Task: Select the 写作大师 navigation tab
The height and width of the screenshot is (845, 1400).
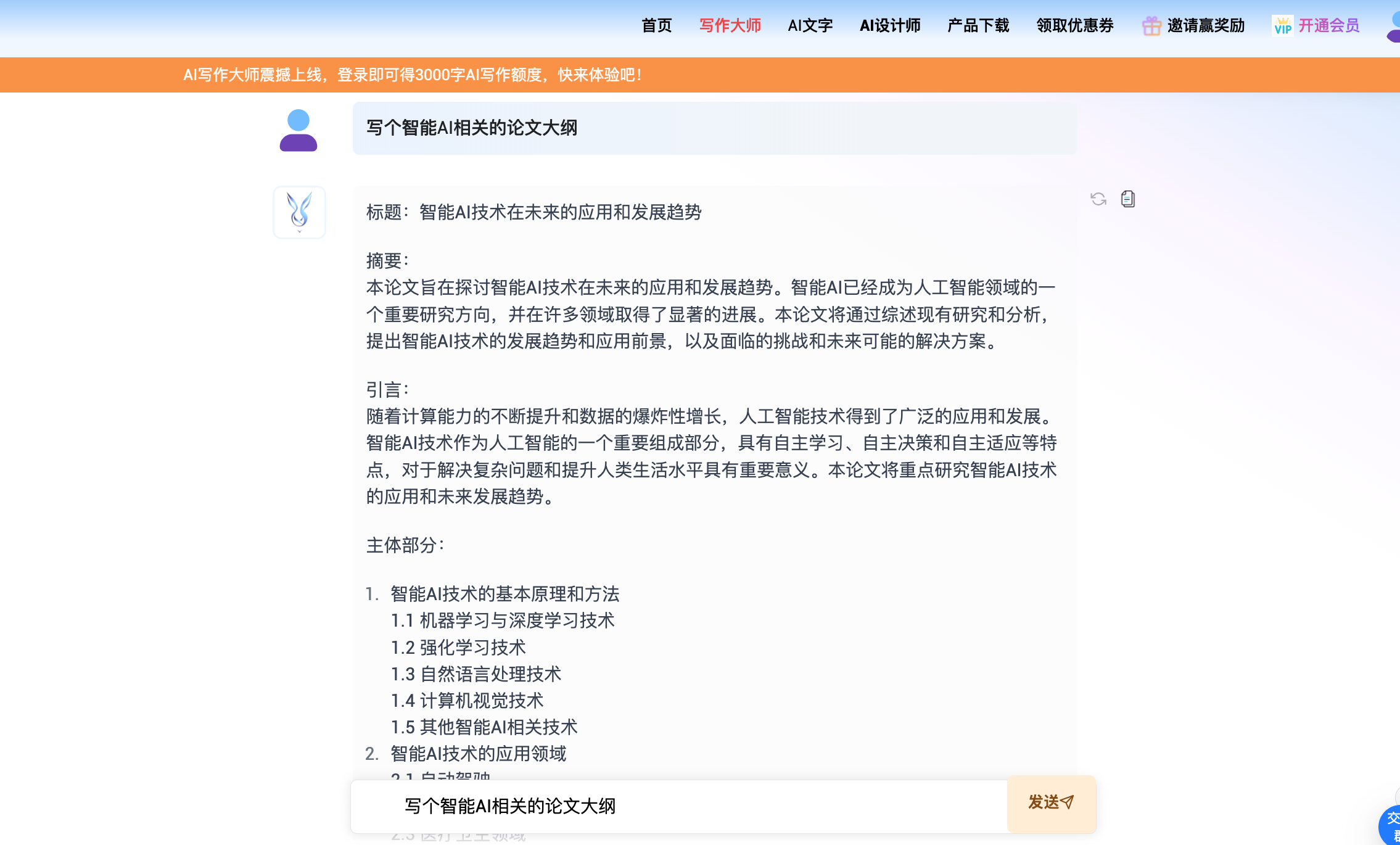Action: pyautogui.click(x=730, y=25)
